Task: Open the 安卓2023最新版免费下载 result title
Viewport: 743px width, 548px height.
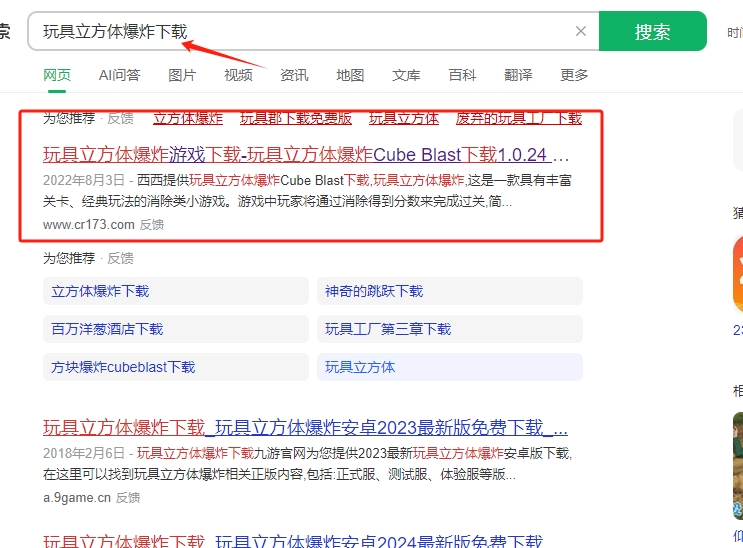Action: coord(305,428)
